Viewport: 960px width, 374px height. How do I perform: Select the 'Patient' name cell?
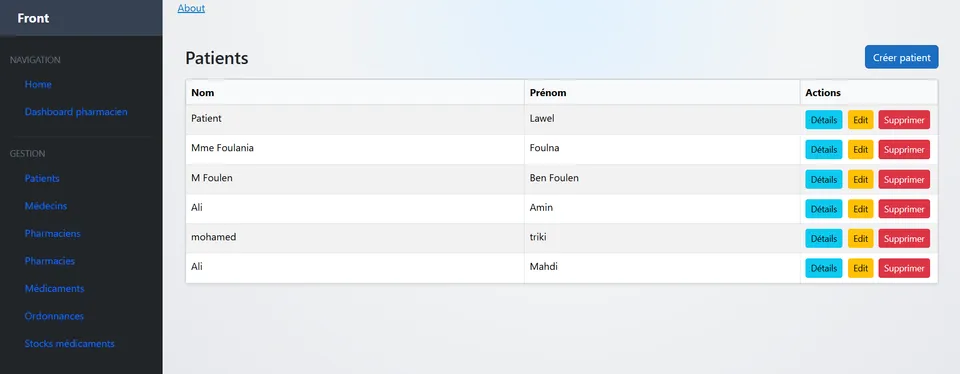(355, 120)
